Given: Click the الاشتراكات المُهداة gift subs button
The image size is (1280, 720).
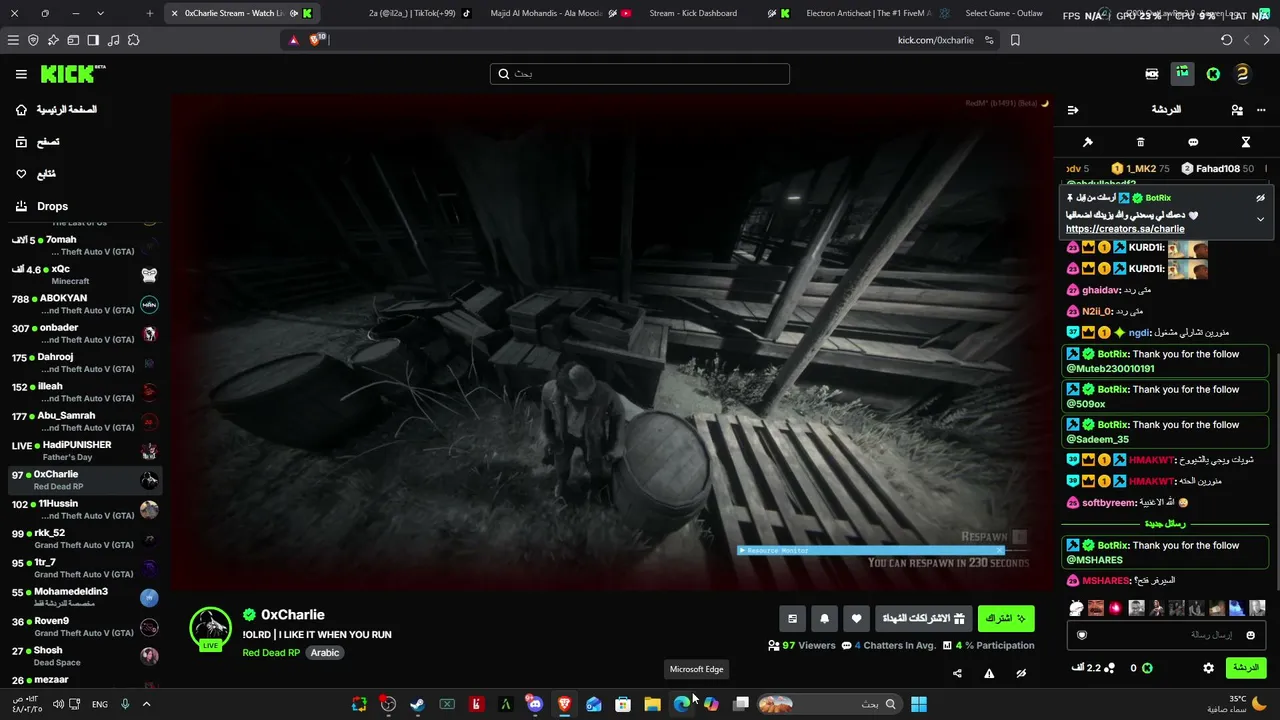Looking at the screenshot, I should pos(923,619).
